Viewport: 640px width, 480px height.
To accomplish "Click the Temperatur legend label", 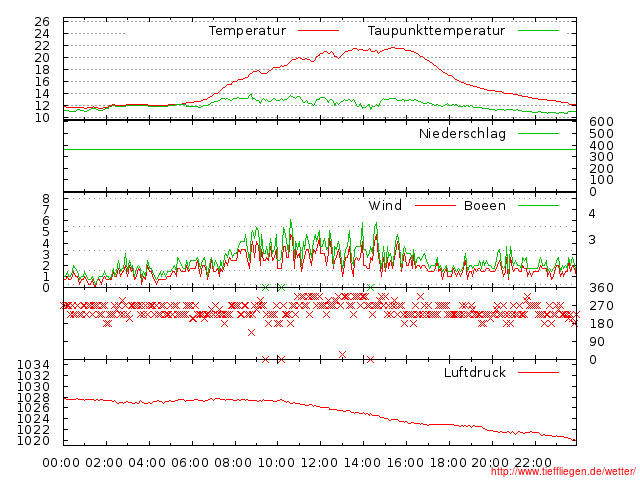I will click(247, 31).
